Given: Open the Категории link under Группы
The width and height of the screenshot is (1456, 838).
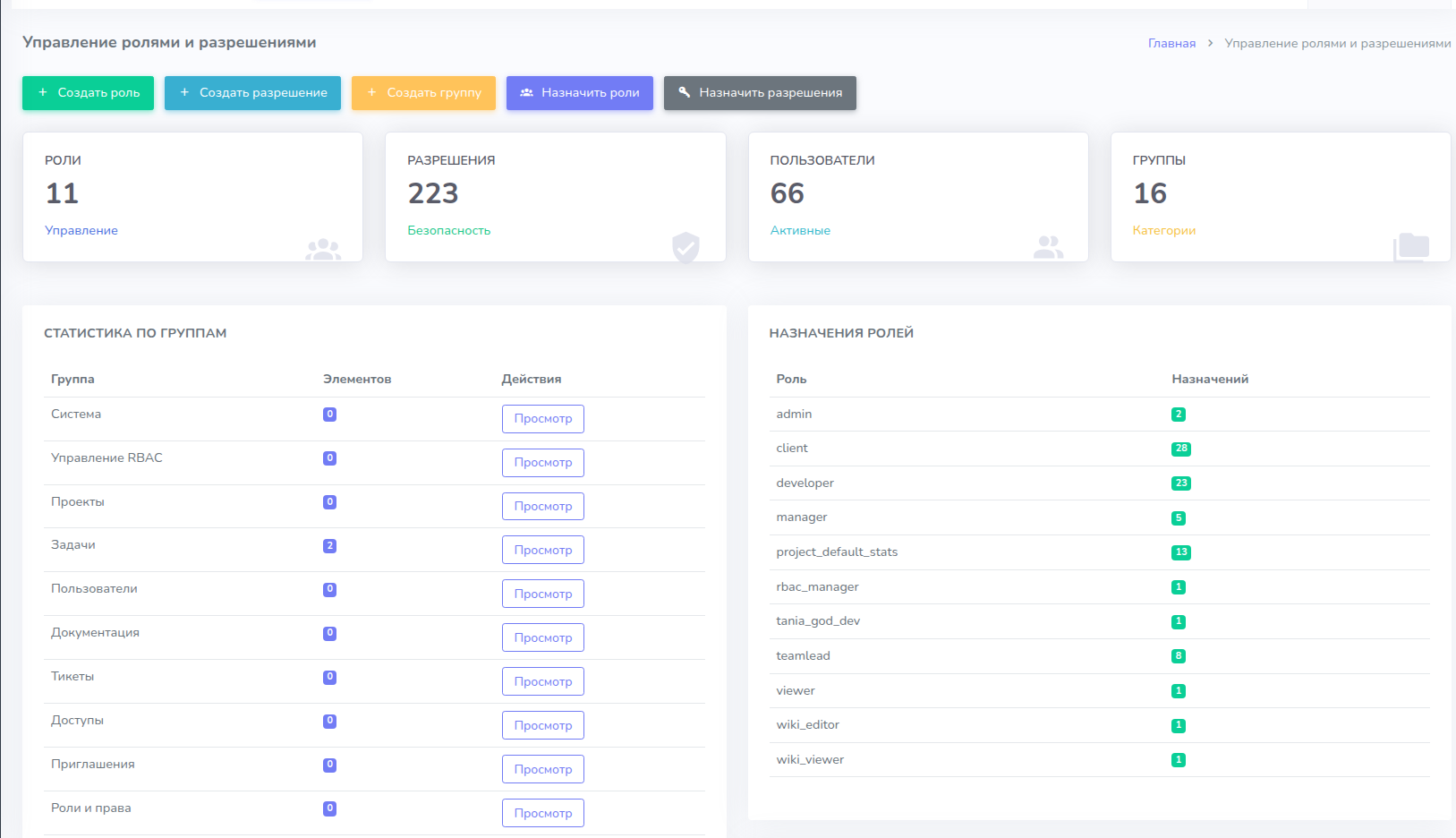Looking at the screenshot, I should tap(1163, 230).
